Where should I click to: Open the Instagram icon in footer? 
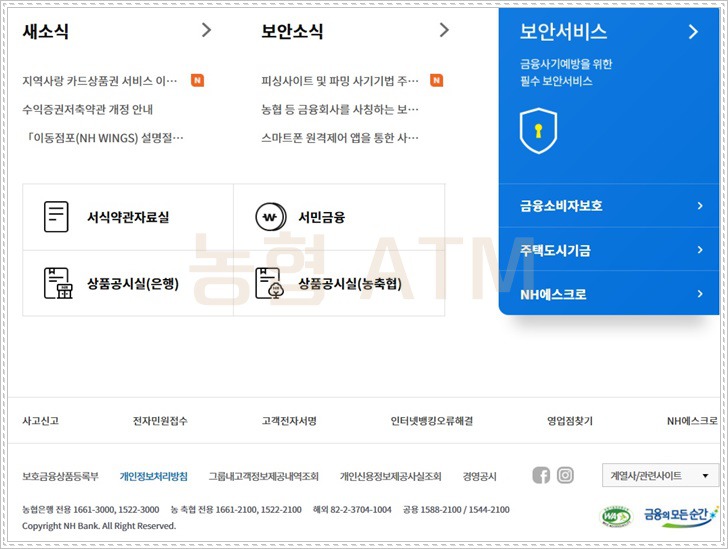565,475
